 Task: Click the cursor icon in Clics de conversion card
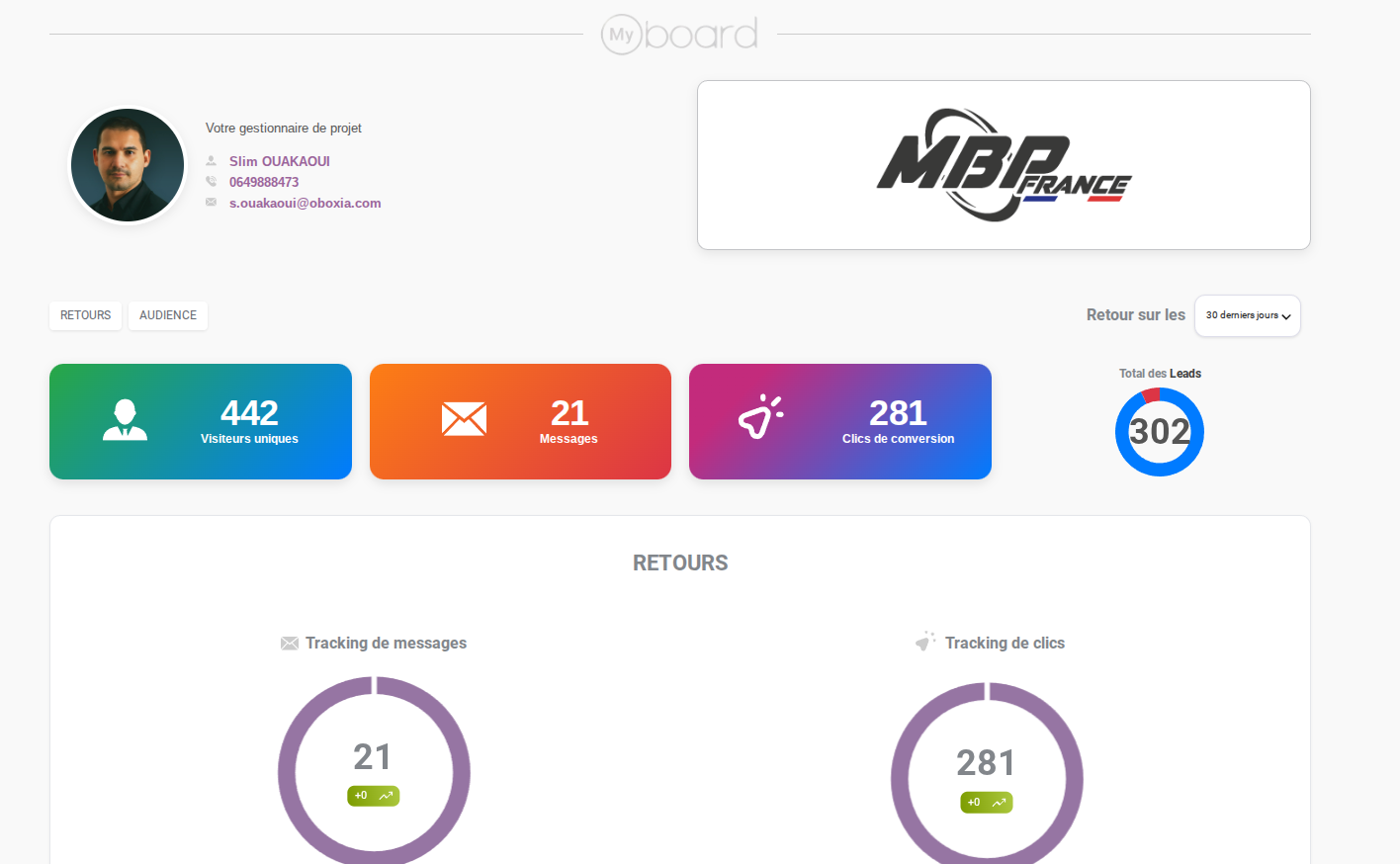point(760,416)
